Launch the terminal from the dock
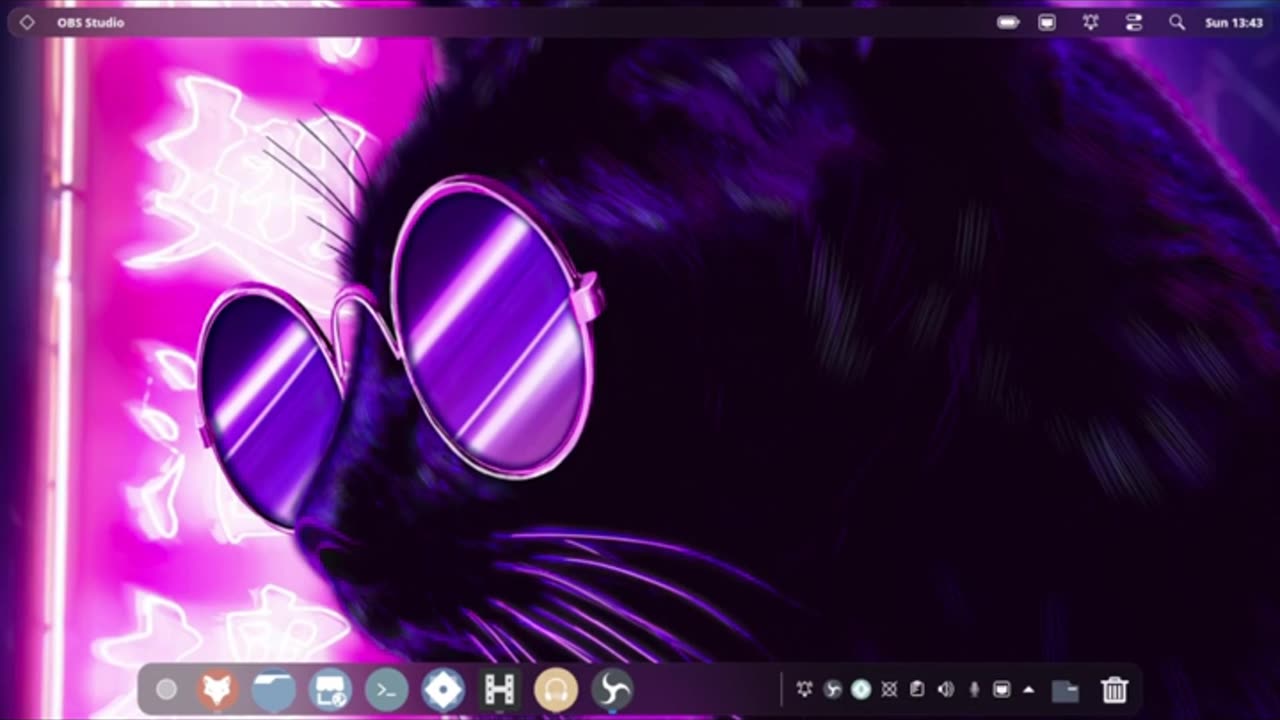Viewport: 1280px width, 720px height. pos(386,689)
